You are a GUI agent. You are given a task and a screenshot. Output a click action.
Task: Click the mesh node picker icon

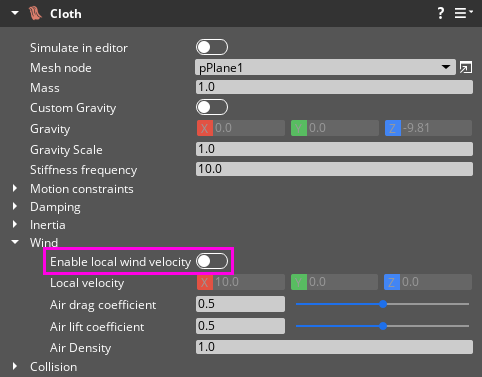[466, 67]
